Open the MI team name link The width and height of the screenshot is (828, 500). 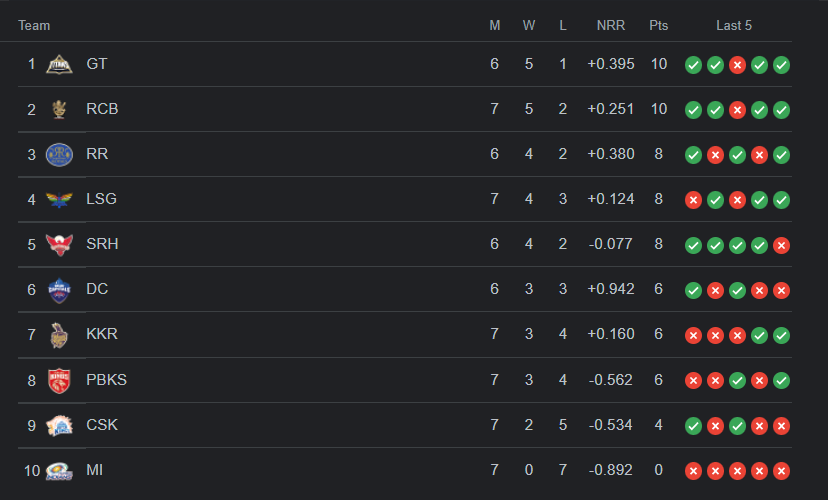point(95,470)
